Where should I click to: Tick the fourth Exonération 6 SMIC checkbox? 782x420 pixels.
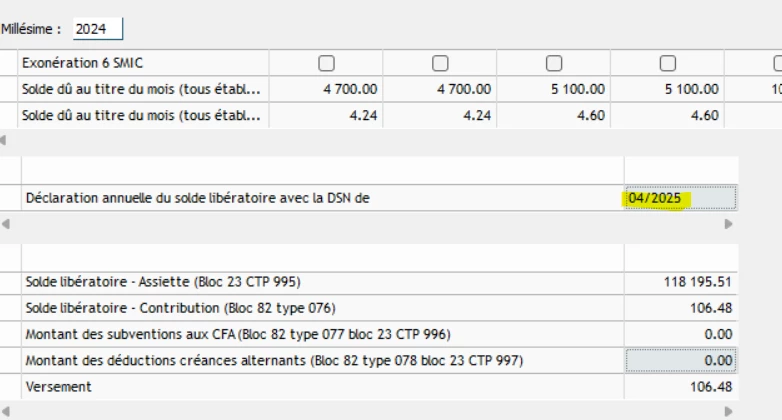pyautogui.click(x=667, y=63)
